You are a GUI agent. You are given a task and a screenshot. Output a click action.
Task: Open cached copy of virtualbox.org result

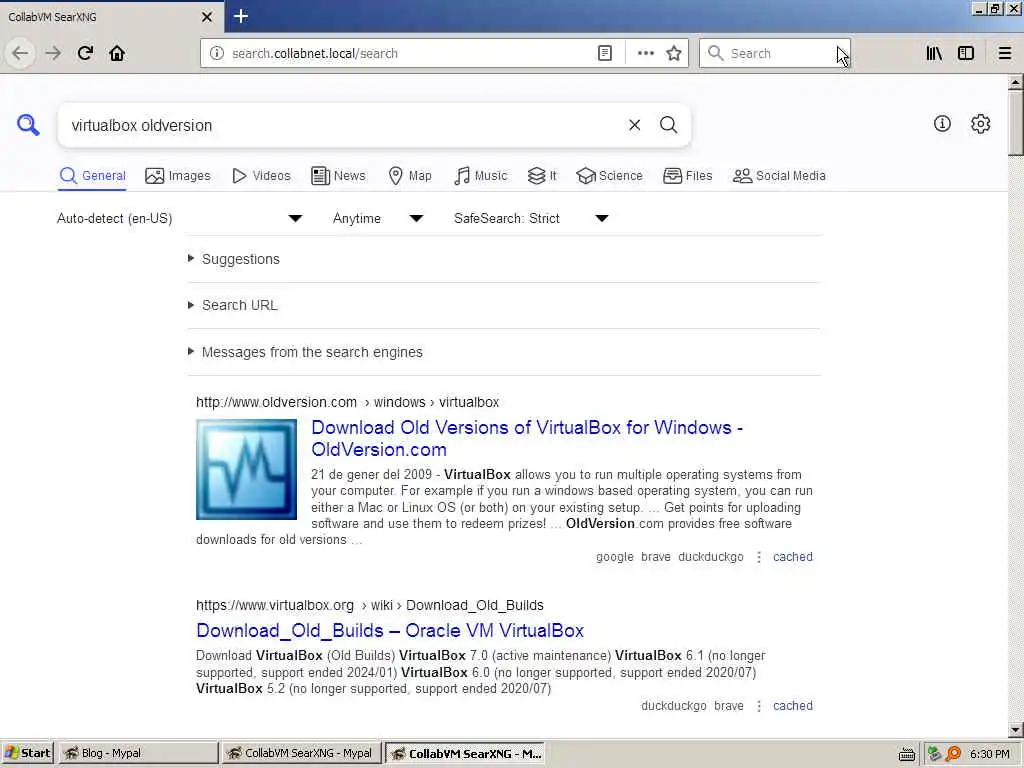pos(793,706)
